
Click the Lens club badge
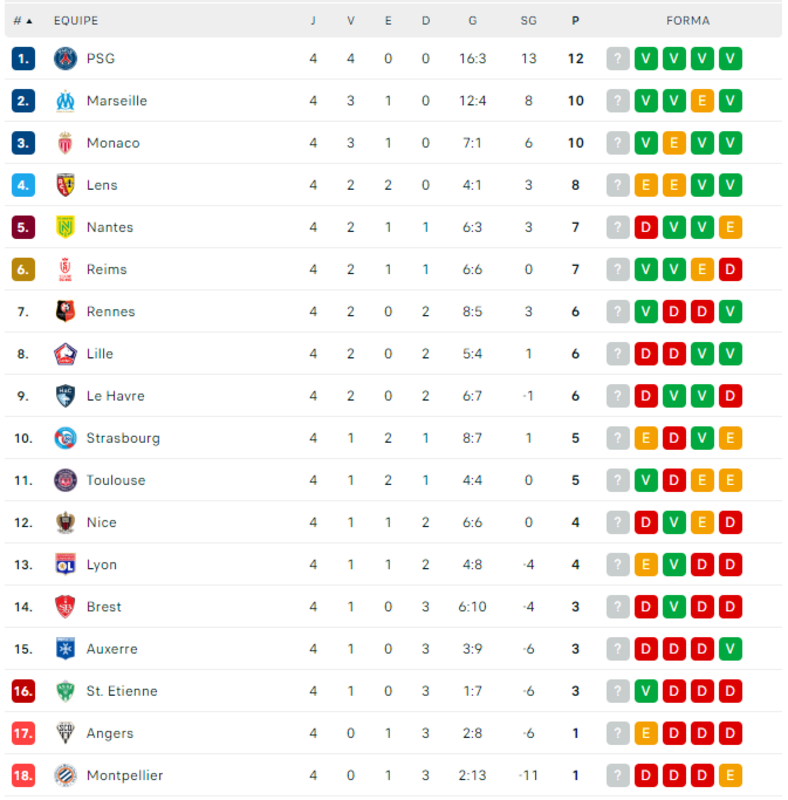[x=65, y=185]
